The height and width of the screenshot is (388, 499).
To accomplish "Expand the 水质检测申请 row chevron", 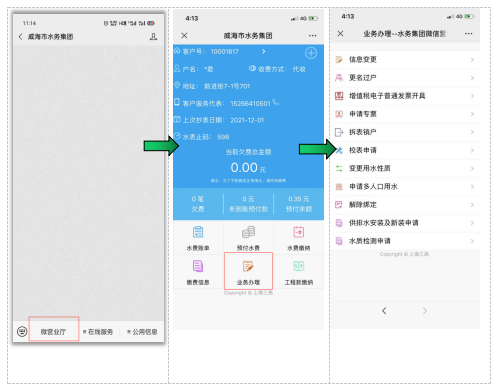I will (472, 241).
